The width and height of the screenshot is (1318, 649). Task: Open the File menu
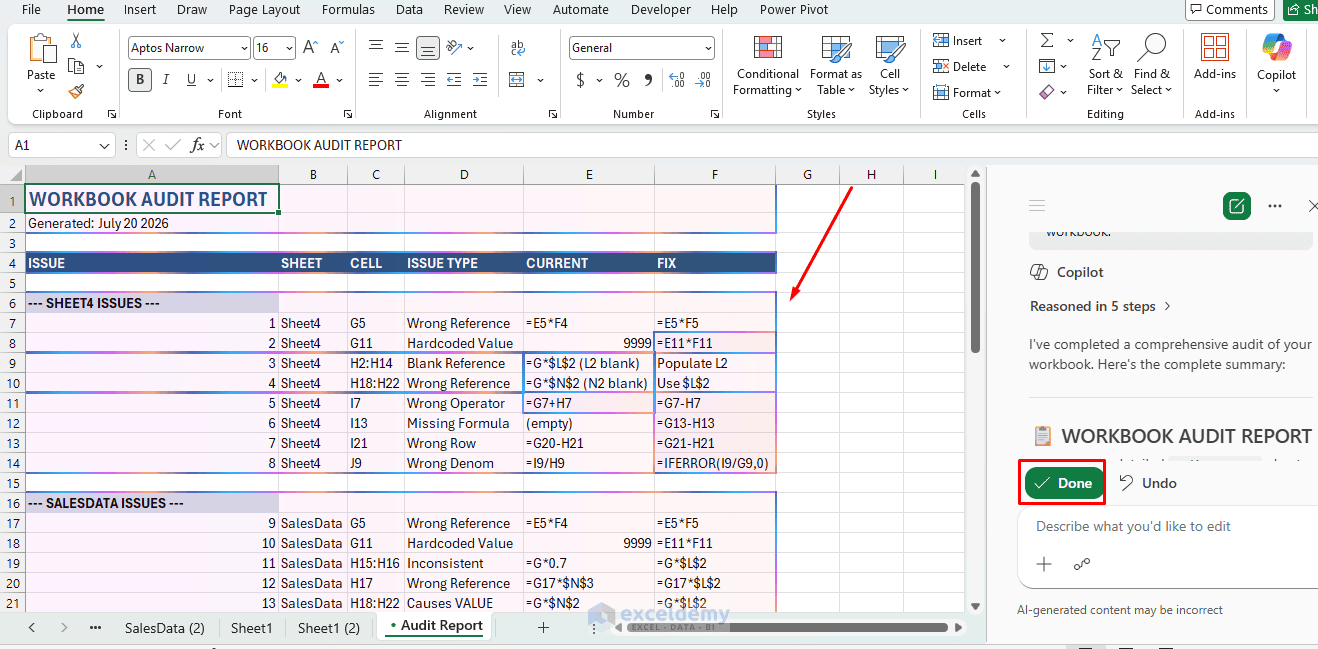tap(31, 10)
